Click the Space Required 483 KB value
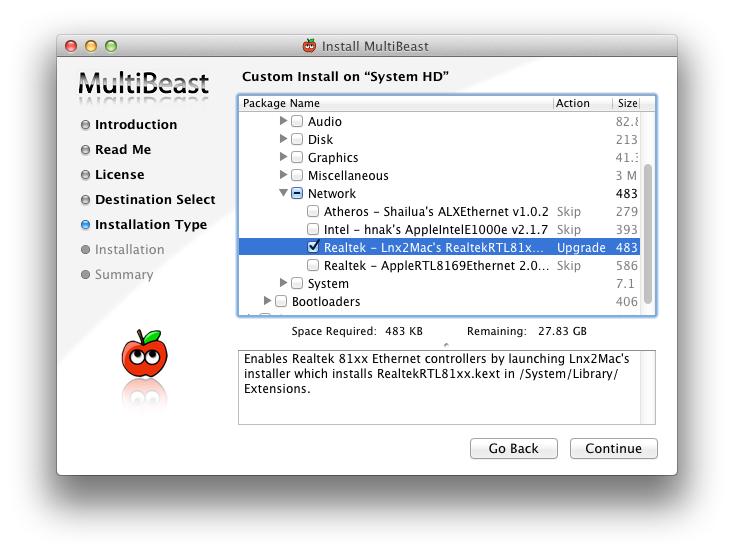Screen dimensions: 734x554 (x=404, y=331)
